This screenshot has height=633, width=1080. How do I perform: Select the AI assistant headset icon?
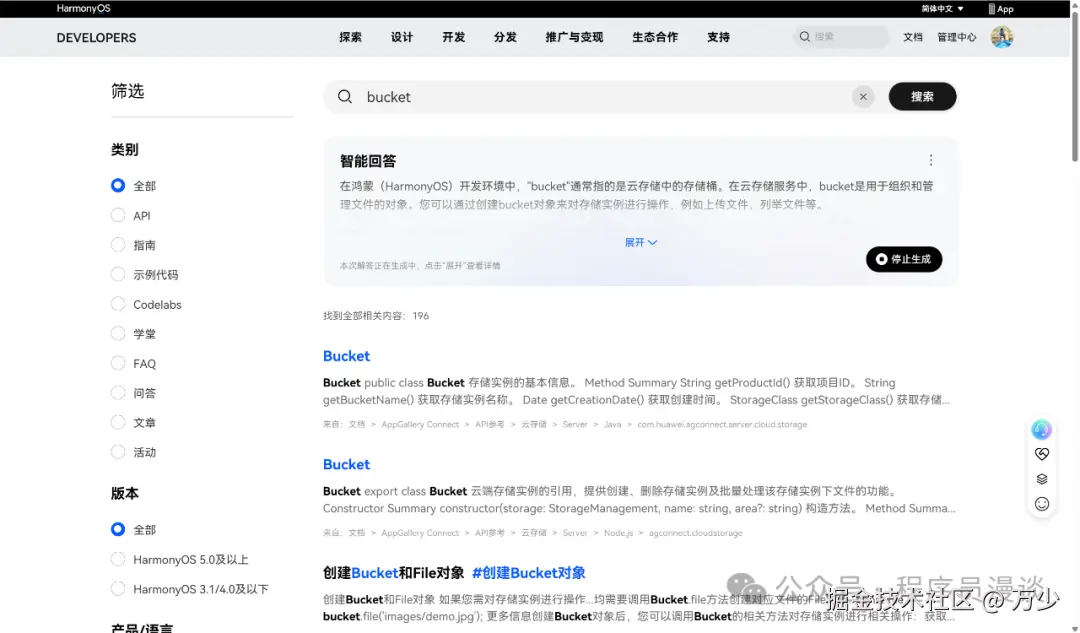click(x=1041, y=428)
